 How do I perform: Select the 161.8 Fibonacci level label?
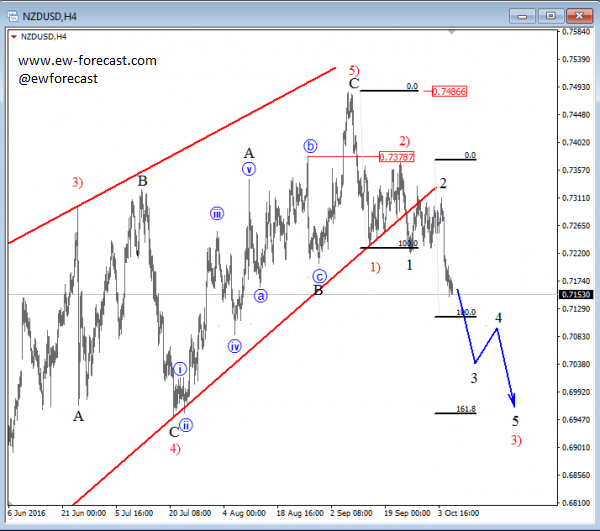tap(466, 409)
